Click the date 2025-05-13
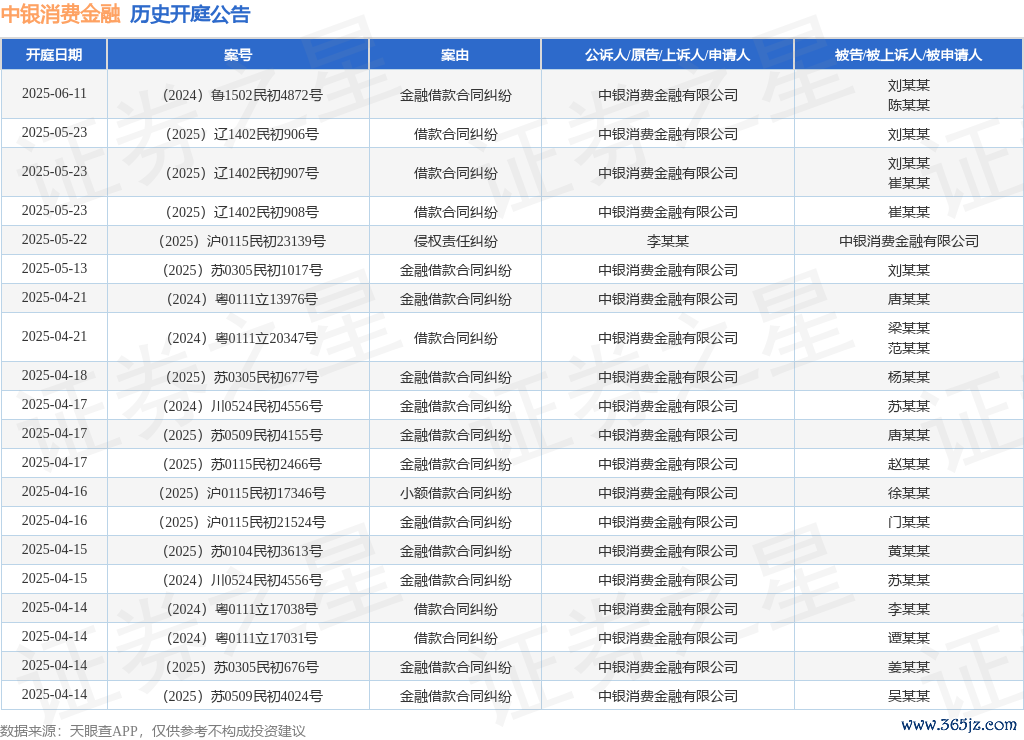Viewport: 1024px width, 740px height. 54,268
